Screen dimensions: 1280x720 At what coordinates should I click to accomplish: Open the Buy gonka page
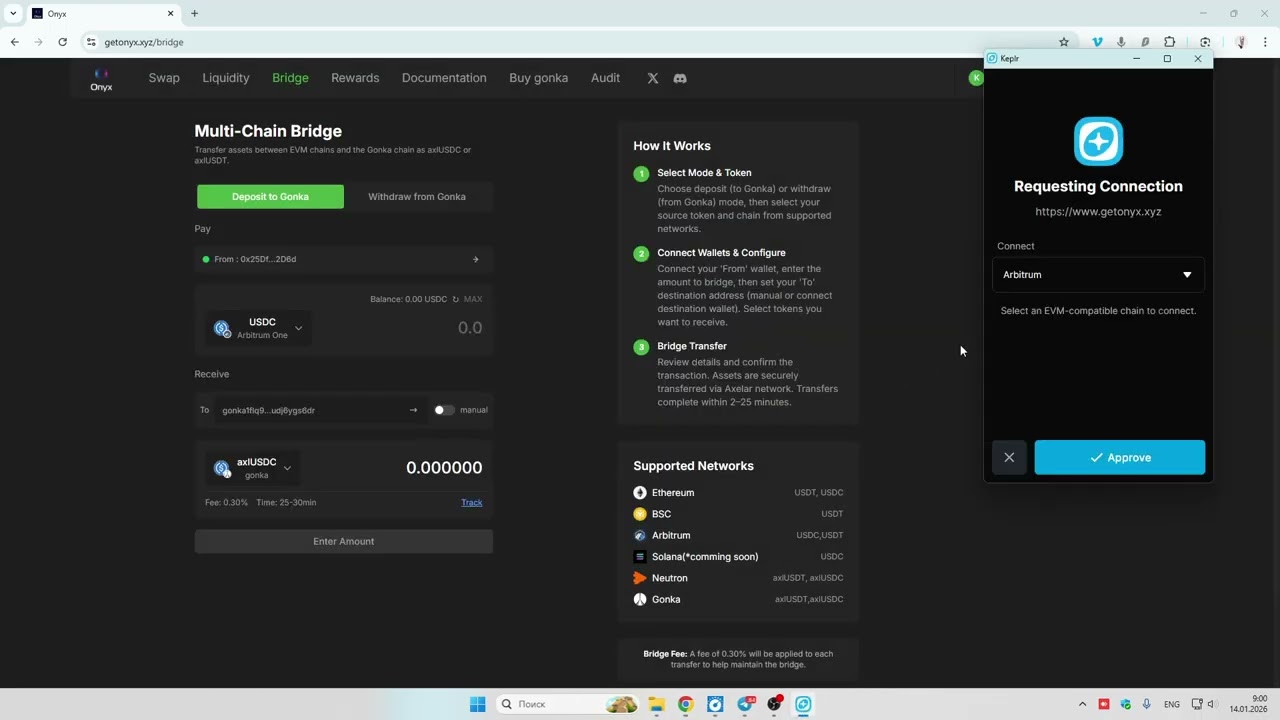(538, 78)
